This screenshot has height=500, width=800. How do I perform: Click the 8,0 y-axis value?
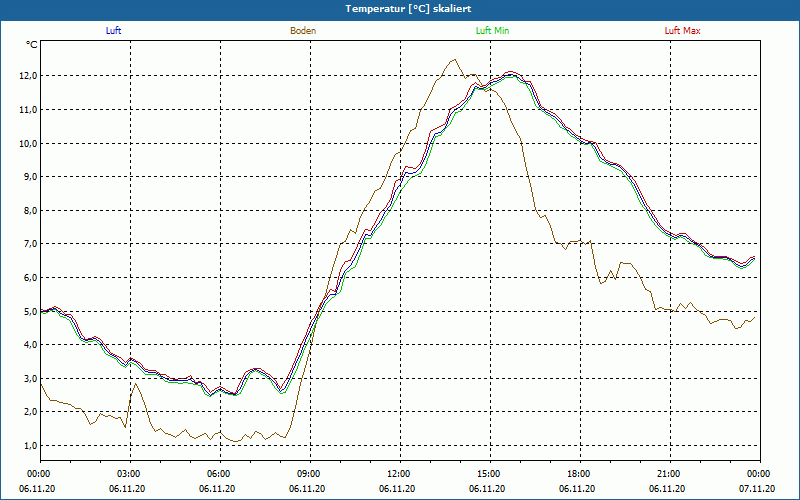point(30,210)
